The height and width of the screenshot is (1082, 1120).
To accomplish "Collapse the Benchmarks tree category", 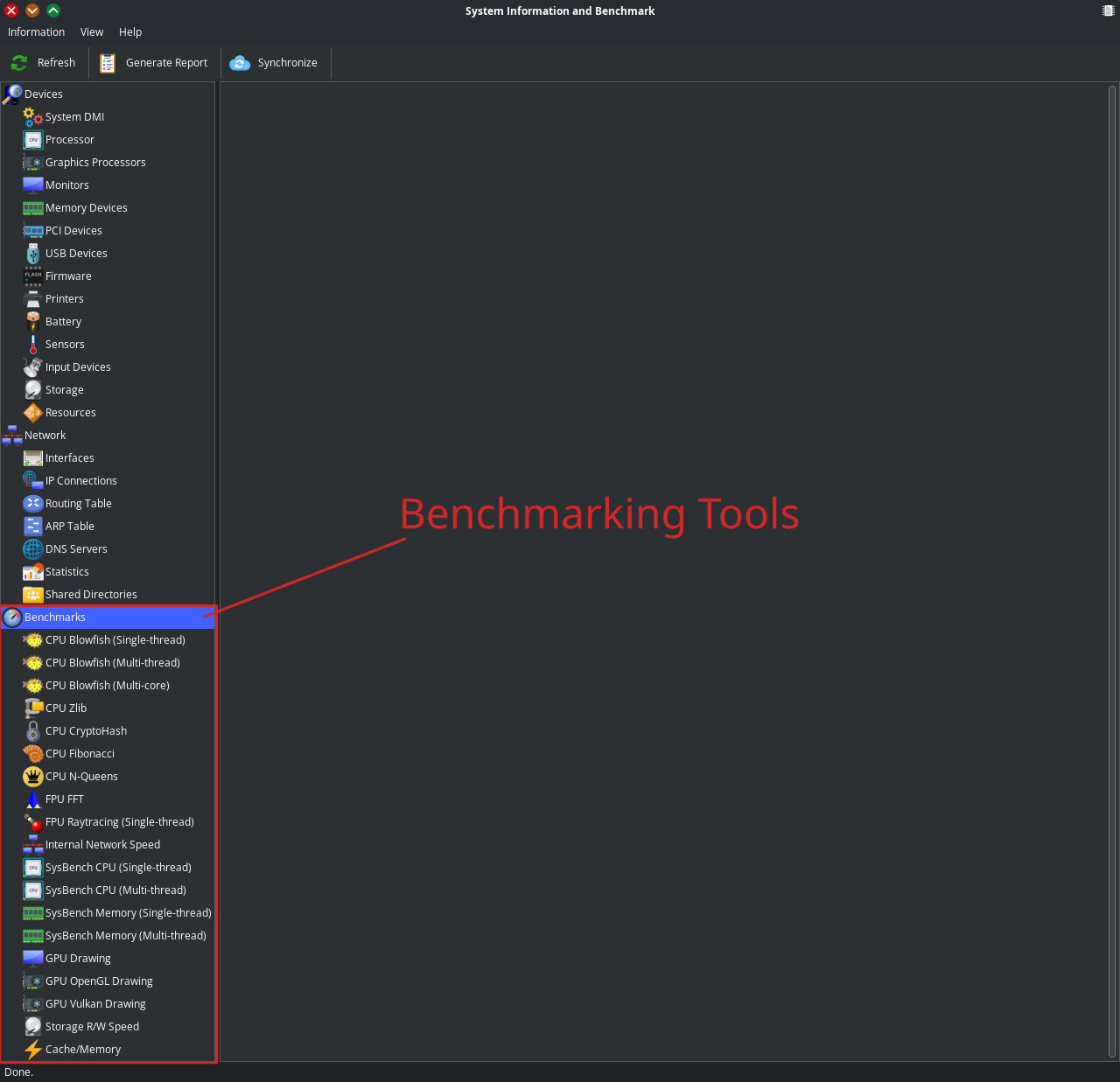I will click(12, 618).
